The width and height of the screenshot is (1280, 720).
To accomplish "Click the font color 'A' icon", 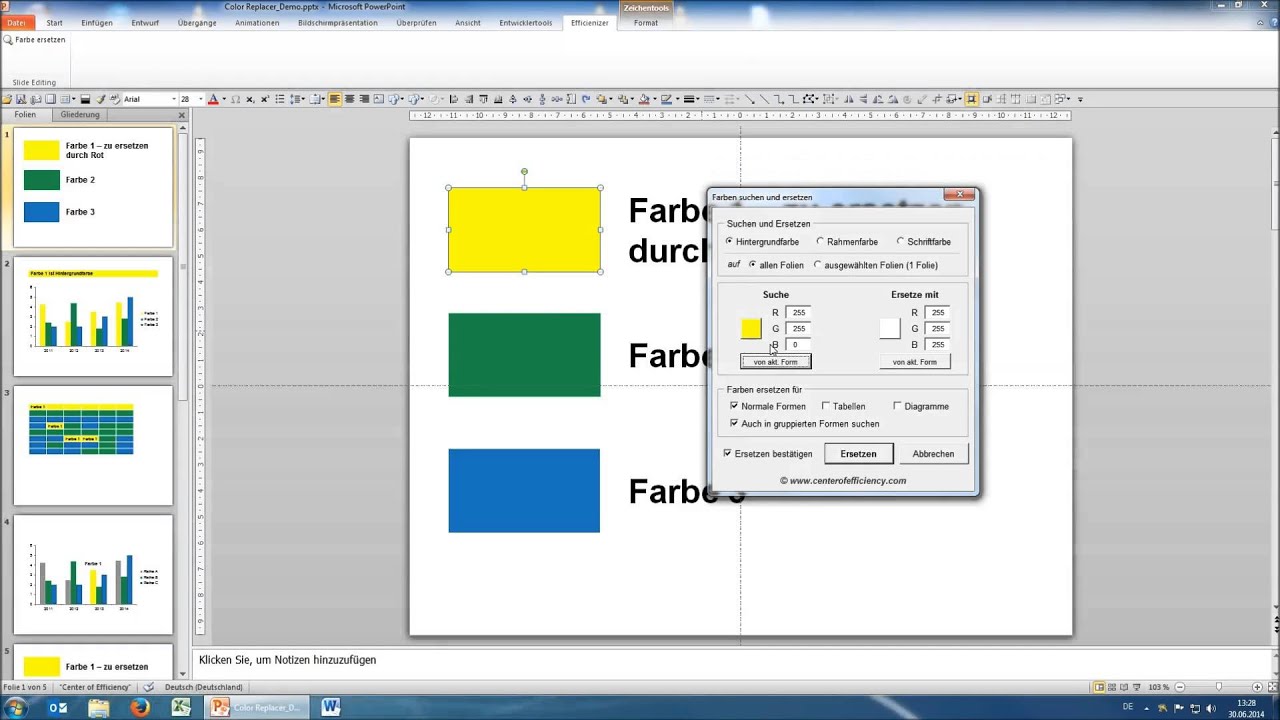I will pyautogui.click(x=213, y=99).
